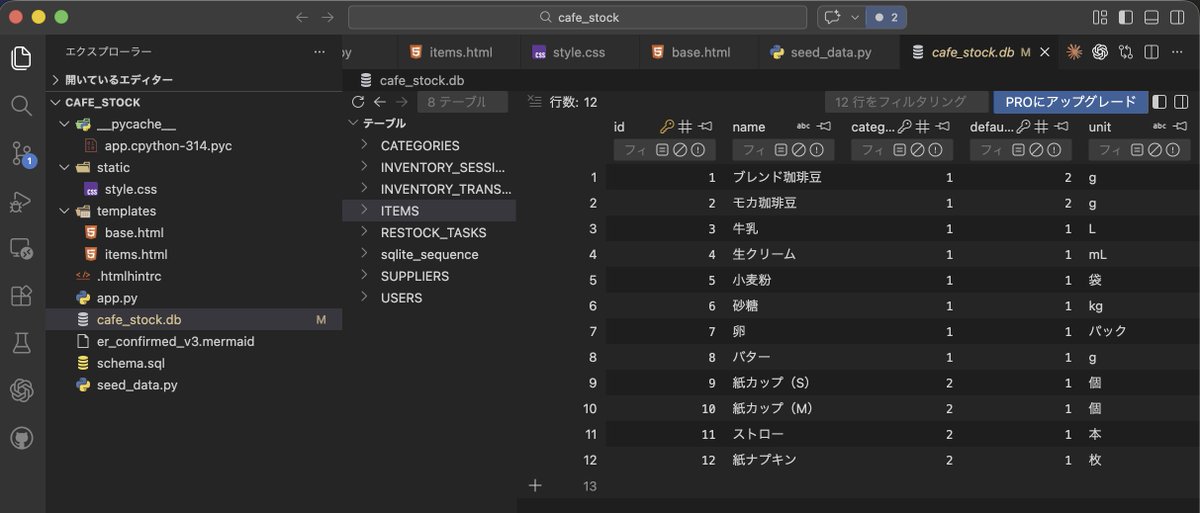The width and height of the screenshot is (1200, 513).
Task: Open the GitHub view in activity bar
Action: tap(21, 438)
